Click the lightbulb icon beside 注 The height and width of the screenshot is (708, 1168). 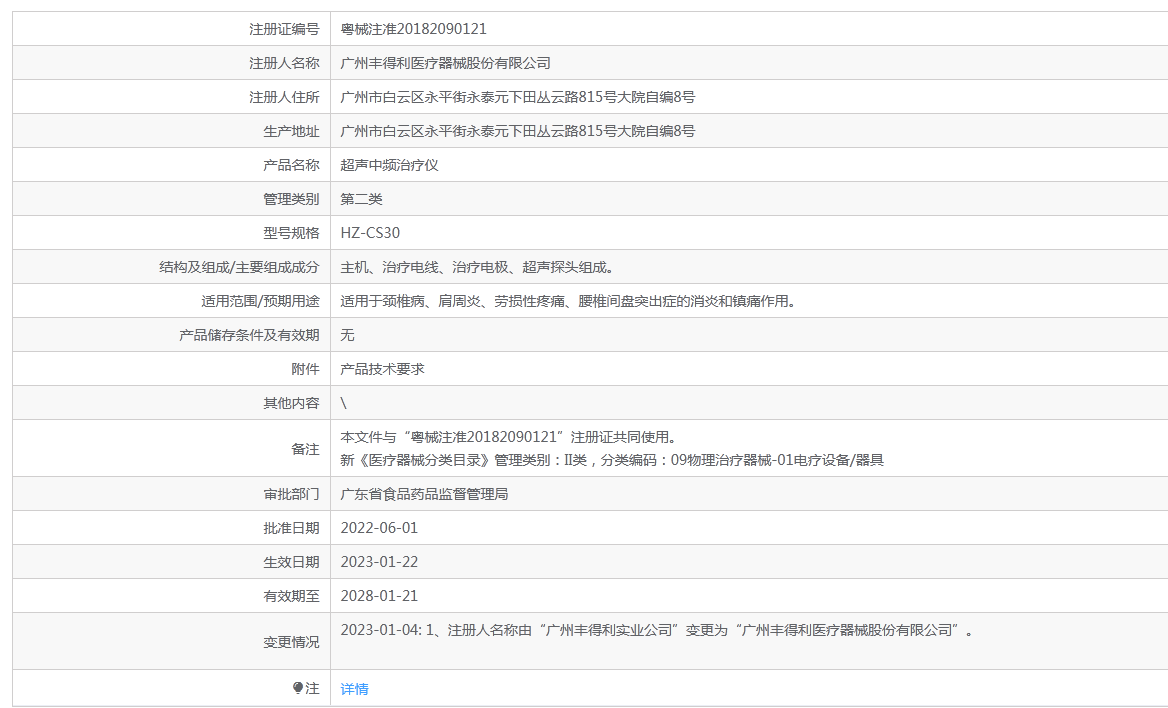coord(298,688)
